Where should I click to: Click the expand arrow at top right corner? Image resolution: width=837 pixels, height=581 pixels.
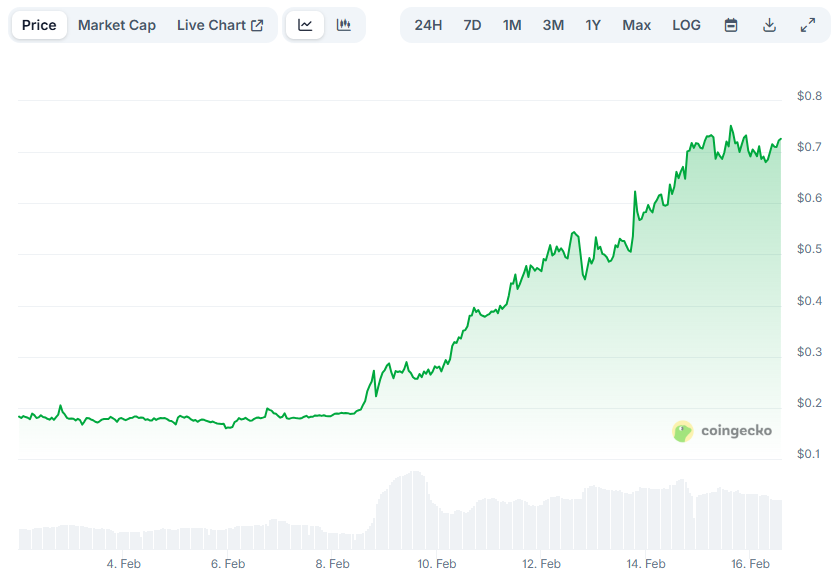(x=808, y=24)
